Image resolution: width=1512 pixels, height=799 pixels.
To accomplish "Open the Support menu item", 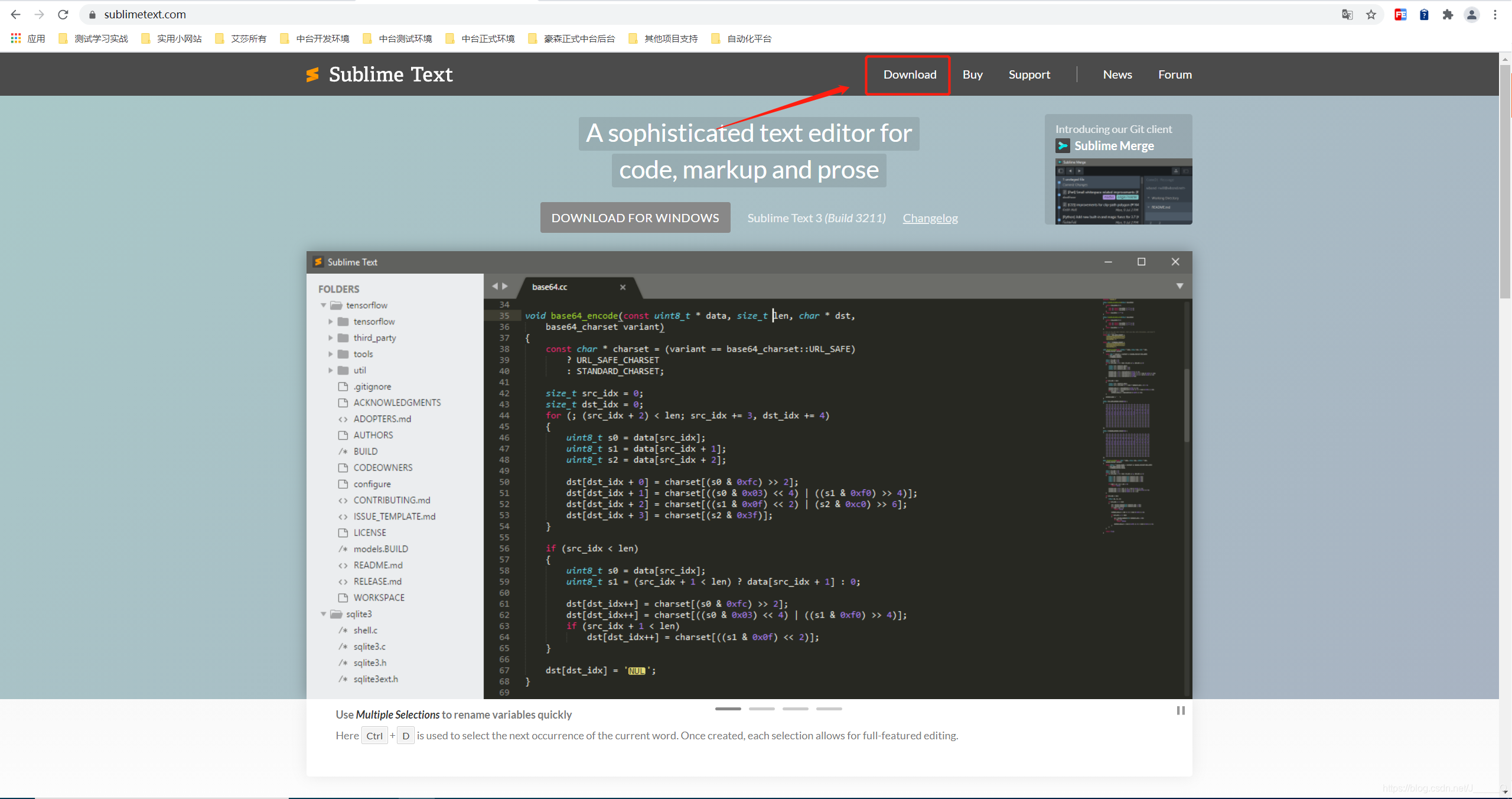I will (x=1029, y=74).
